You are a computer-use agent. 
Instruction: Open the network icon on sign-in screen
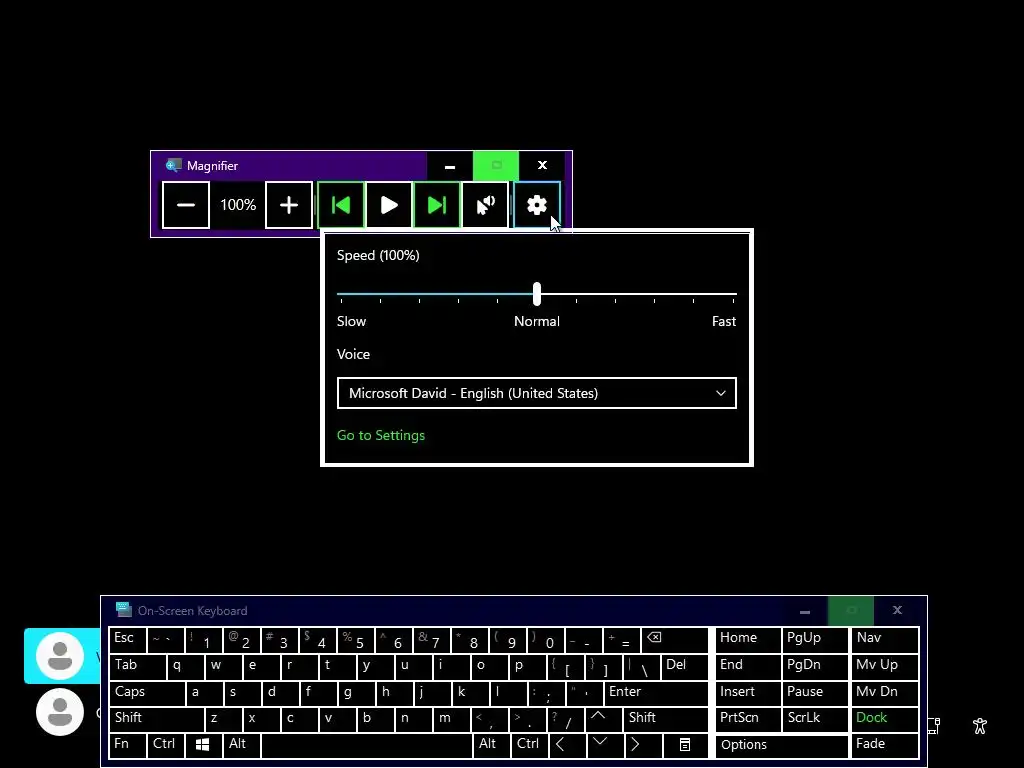tap(933, 726)
